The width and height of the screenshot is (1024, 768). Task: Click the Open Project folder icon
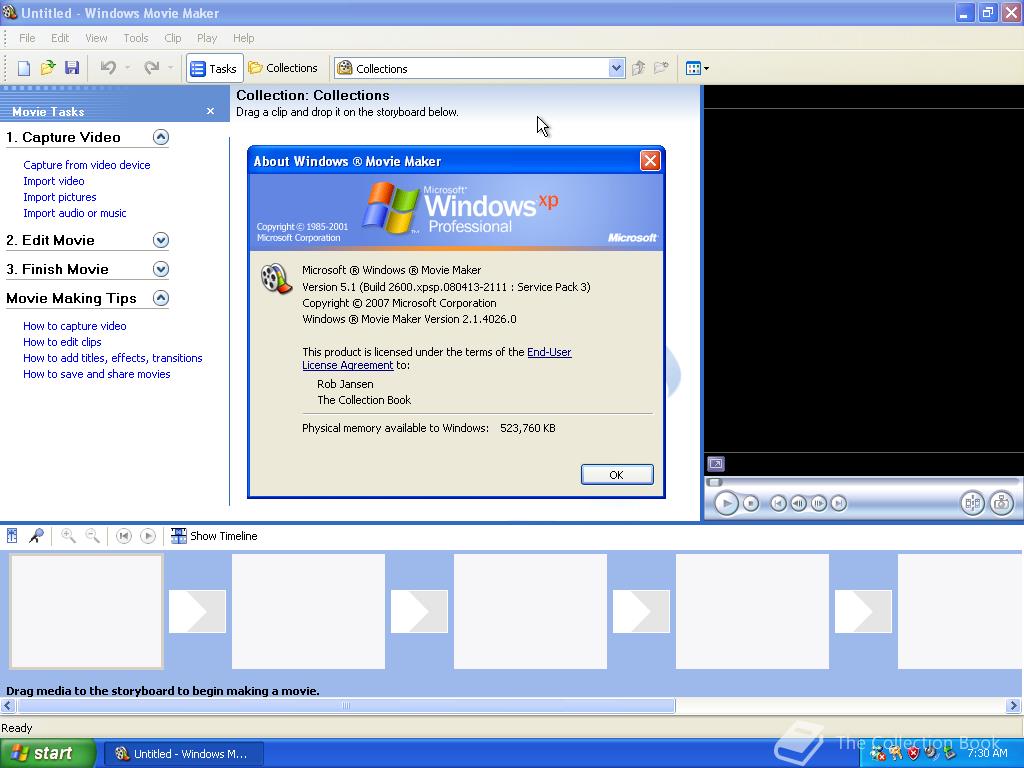[48, 68]
